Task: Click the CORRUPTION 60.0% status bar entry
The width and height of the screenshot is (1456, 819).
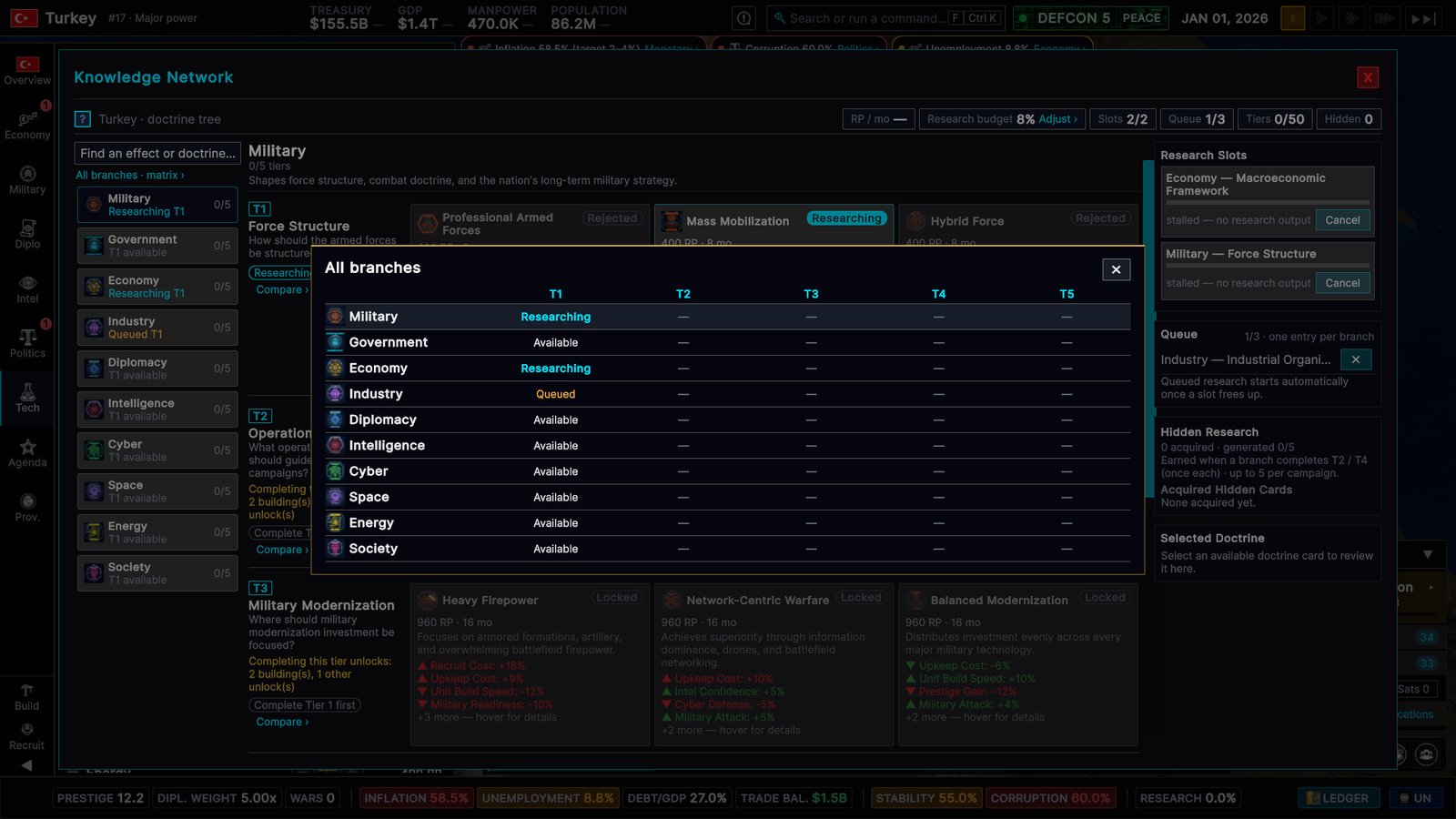Action: point(1050,798)
